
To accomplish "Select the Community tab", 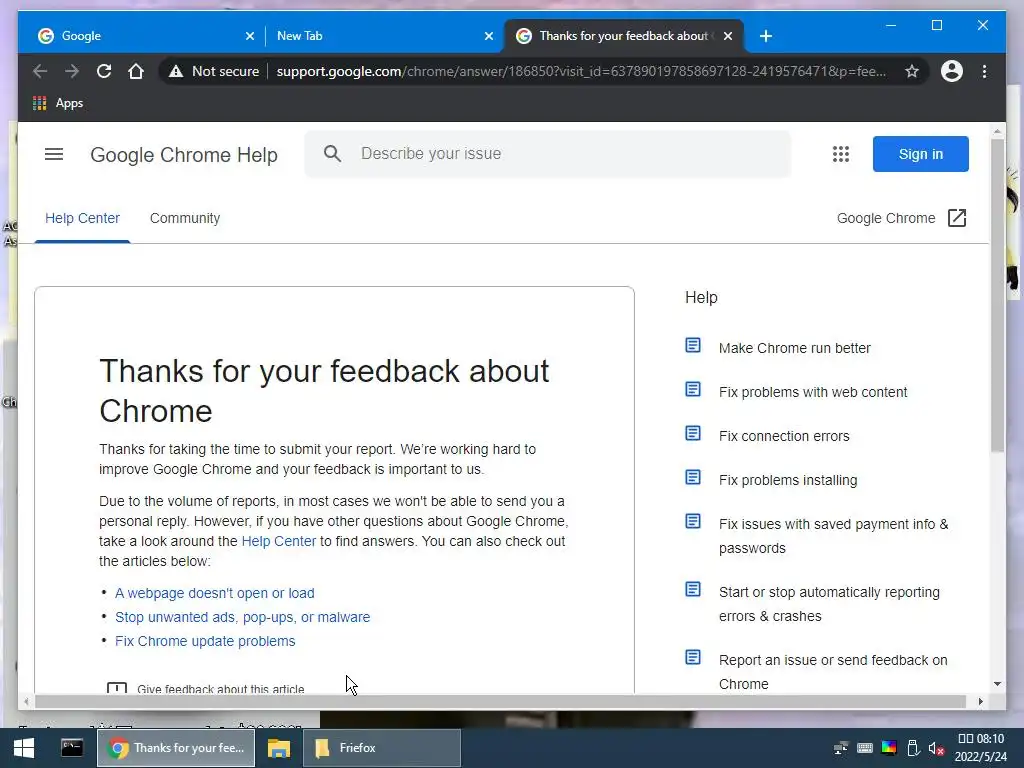I will pos(185,218).
